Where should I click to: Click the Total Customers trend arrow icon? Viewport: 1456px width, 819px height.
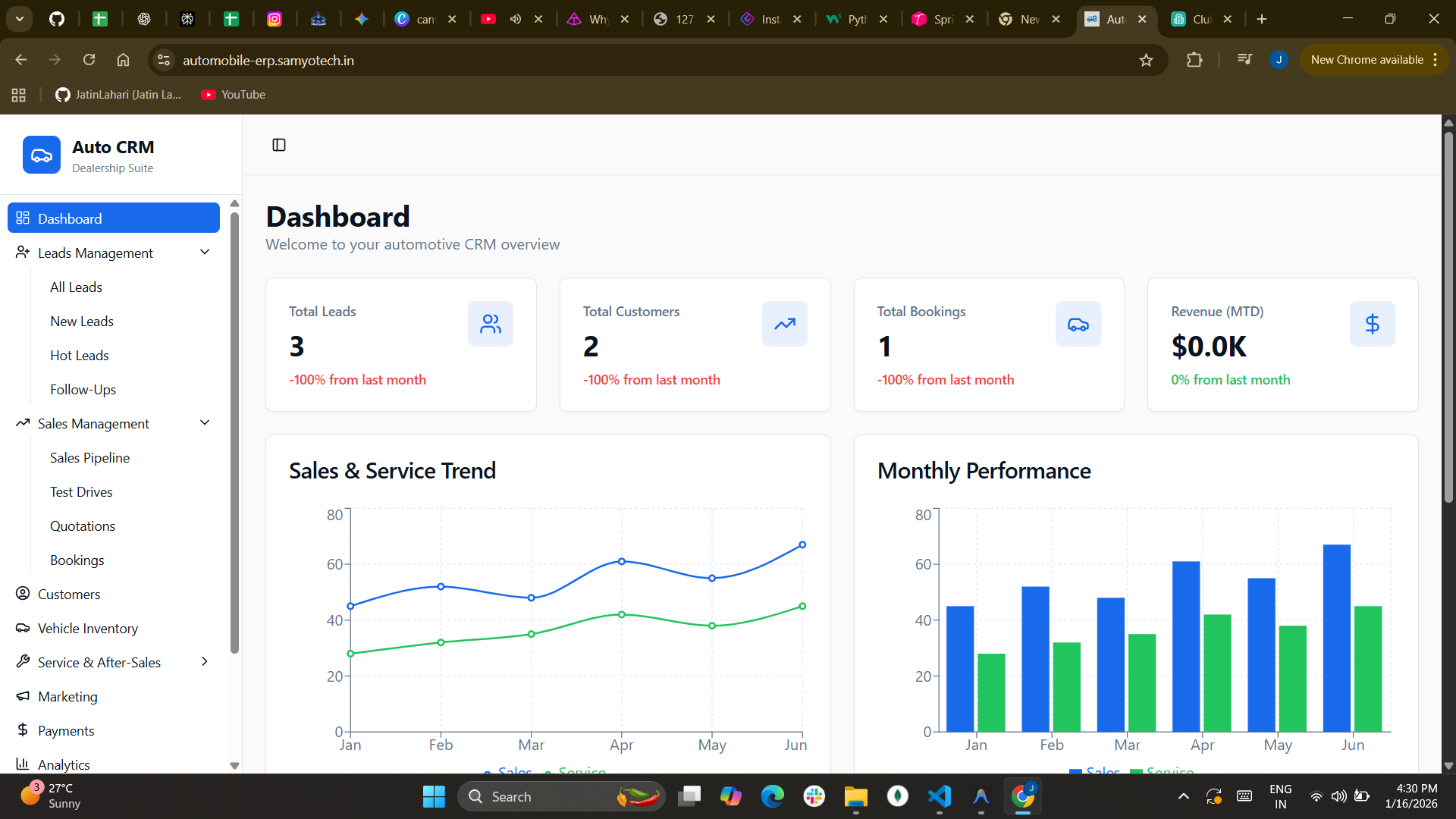784,325
